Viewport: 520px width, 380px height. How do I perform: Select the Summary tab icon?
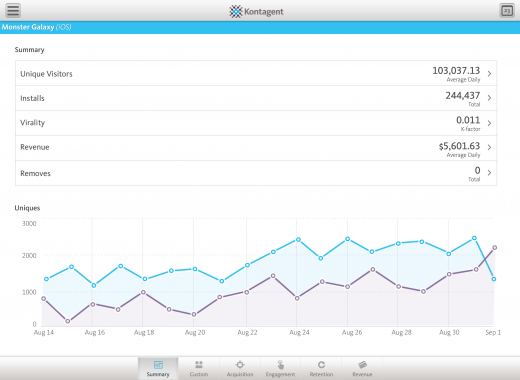point(158,365)
